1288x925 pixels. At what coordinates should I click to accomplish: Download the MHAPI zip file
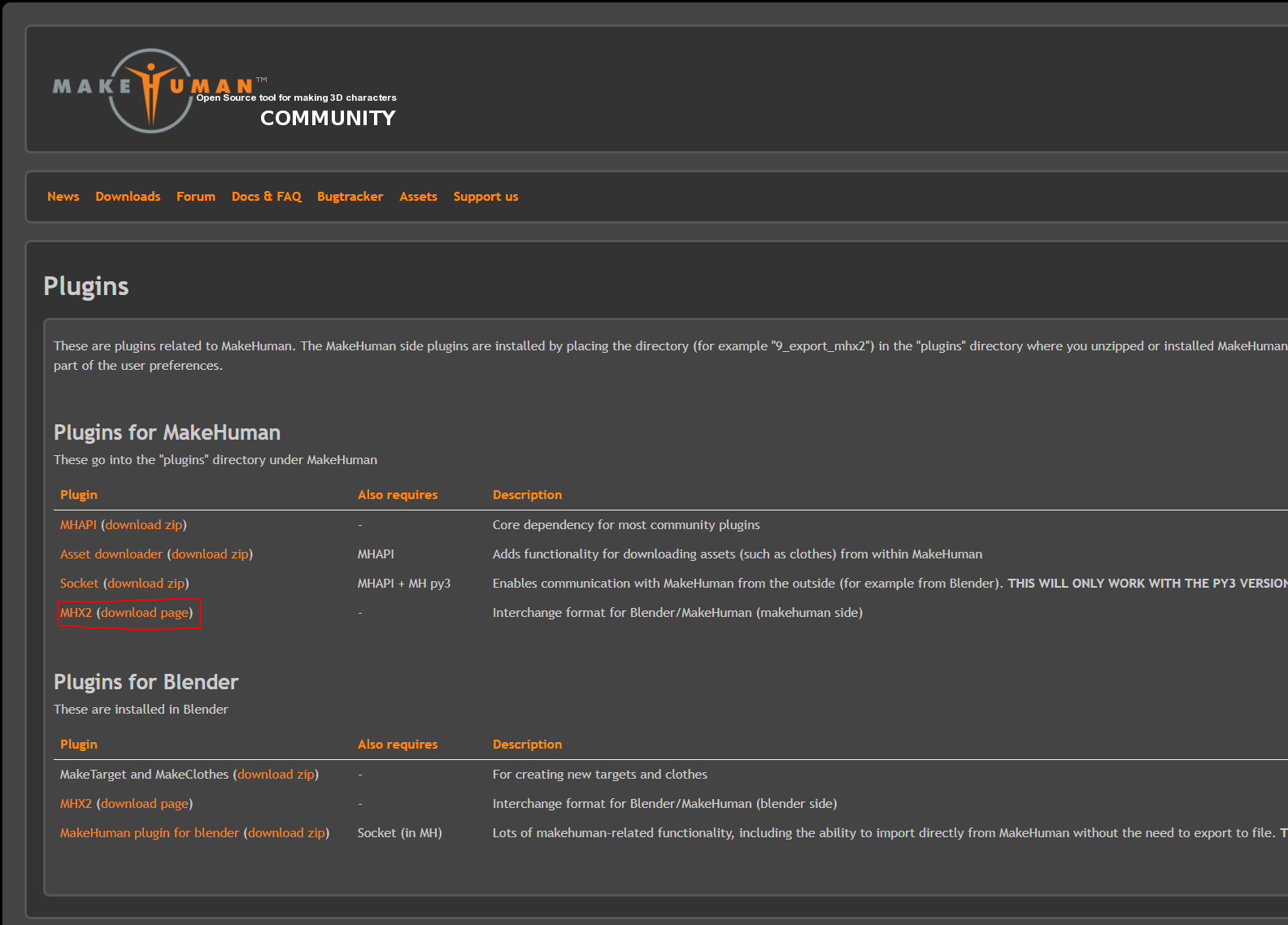click(x=144, y=525)
